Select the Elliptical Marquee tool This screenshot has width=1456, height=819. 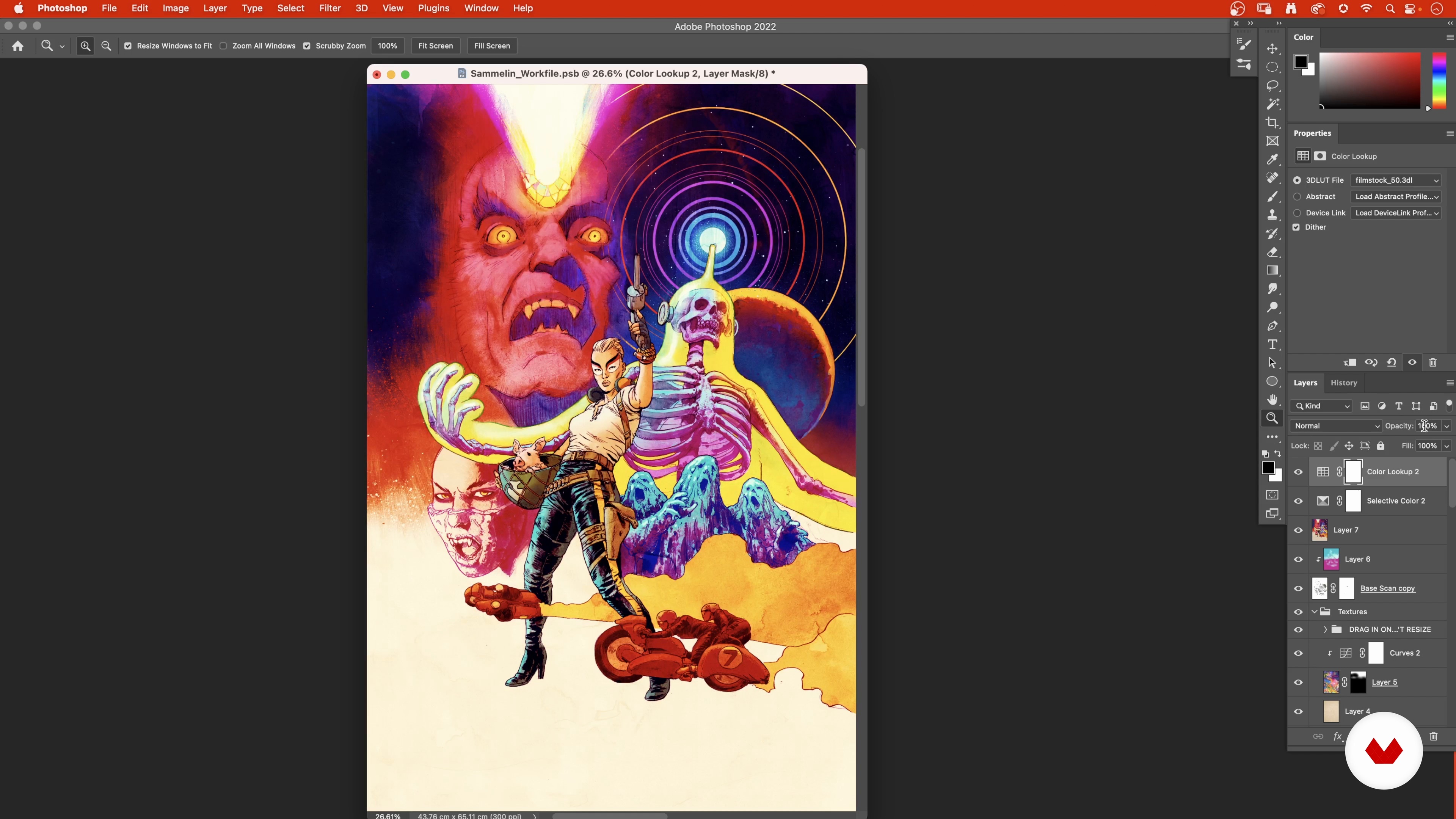coord(1272,67)
